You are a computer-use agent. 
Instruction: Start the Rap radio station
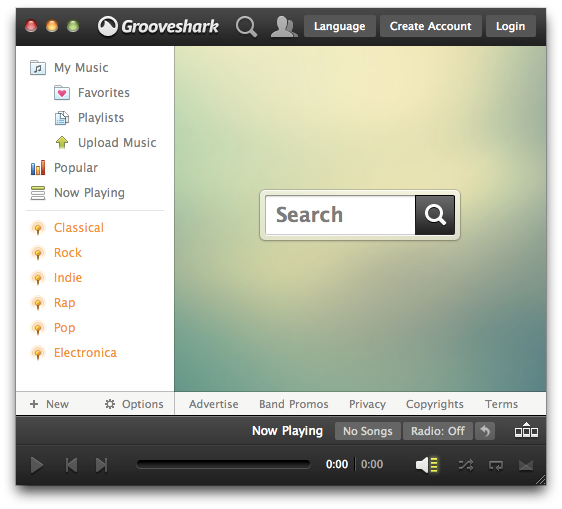(65, 303)
